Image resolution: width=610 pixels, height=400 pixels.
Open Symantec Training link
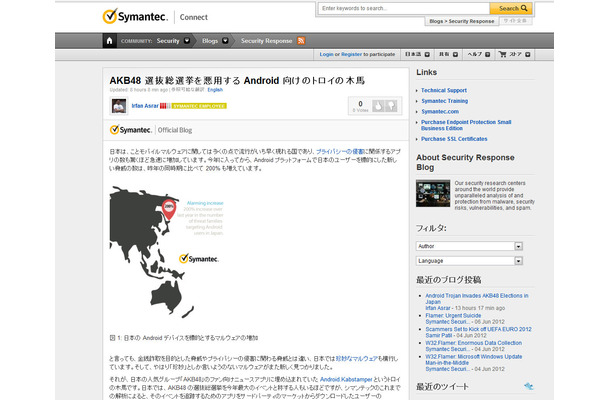(x=444, y=101)
